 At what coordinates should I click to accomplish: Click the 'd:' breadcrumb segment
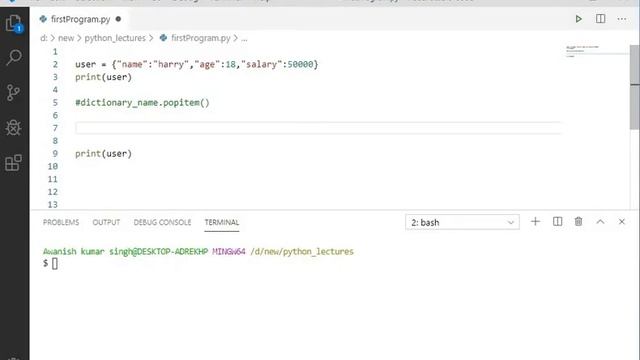point(44,38)
